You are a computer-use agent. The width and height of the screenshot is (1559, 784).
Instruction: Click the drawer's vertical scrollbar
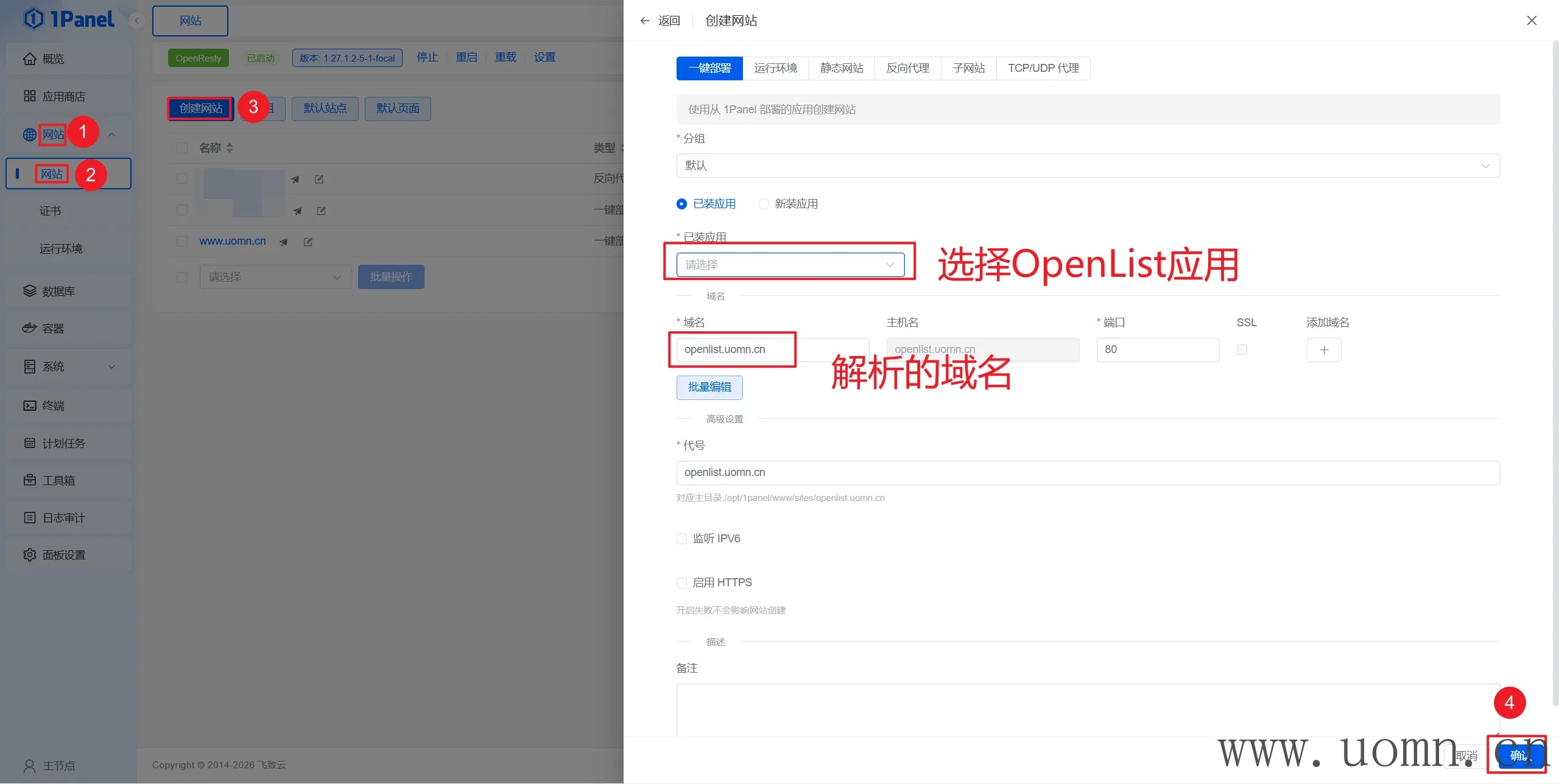(1555, 365)
